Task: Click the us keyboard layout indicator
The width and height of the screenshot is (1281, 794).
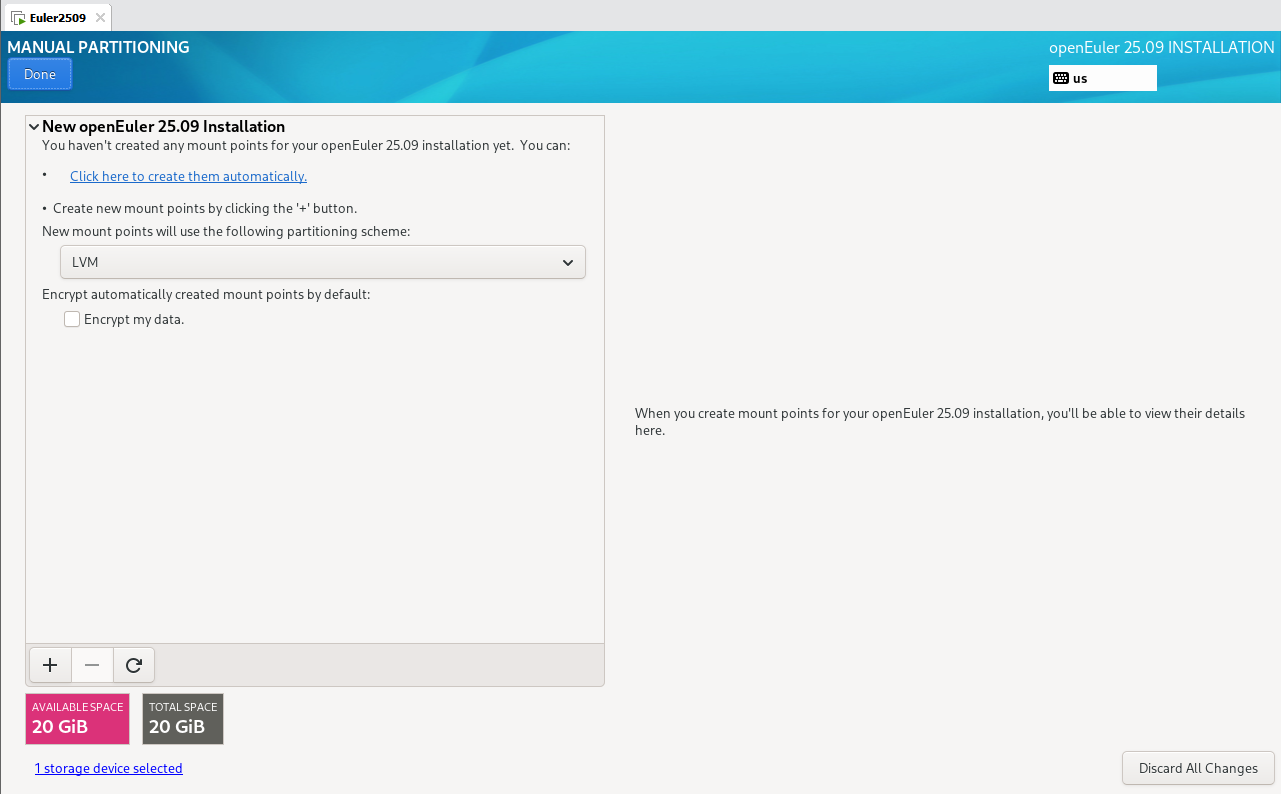Action: 1103,78
